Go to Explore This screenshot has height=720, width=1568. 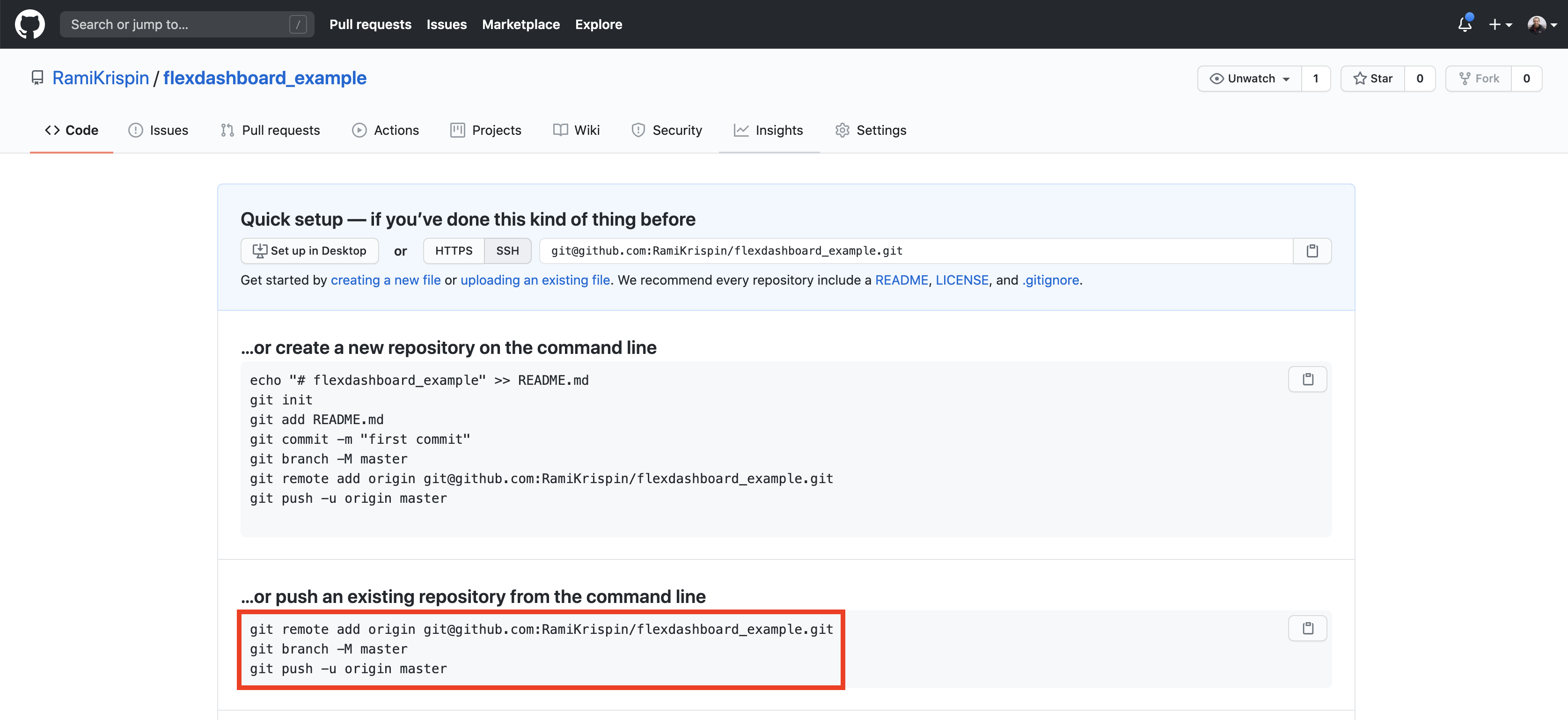pos(598,24)
